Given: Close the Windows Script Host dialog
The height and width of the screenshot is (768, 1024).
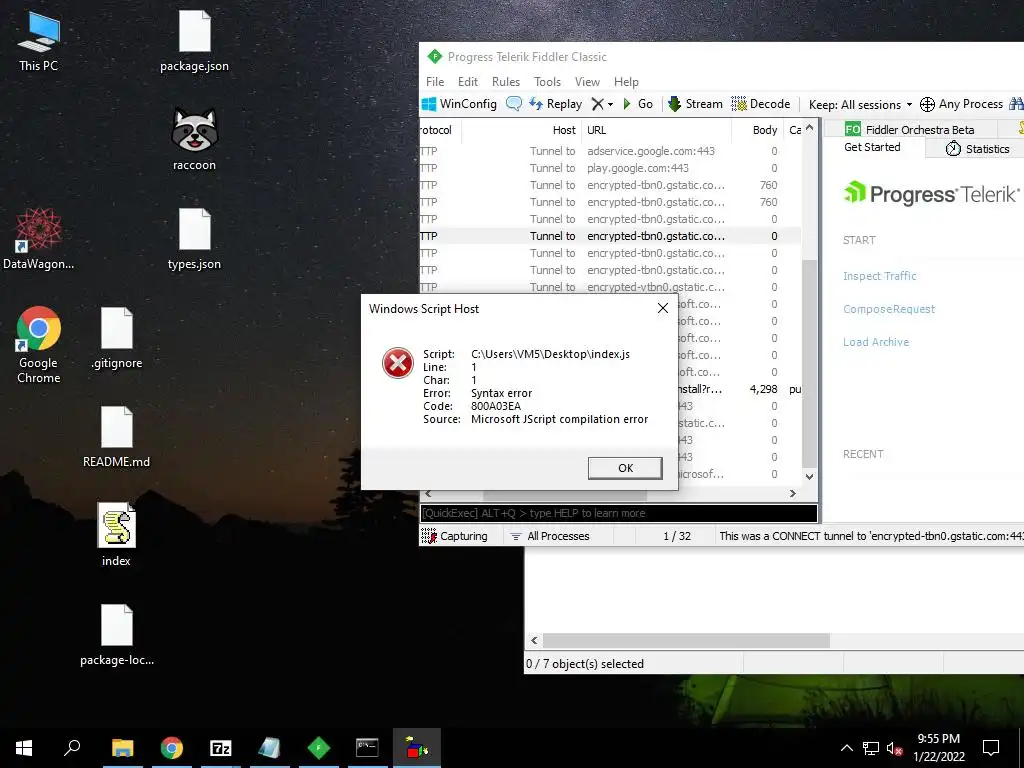Looking at the screenshot, I should coord(662,308).
